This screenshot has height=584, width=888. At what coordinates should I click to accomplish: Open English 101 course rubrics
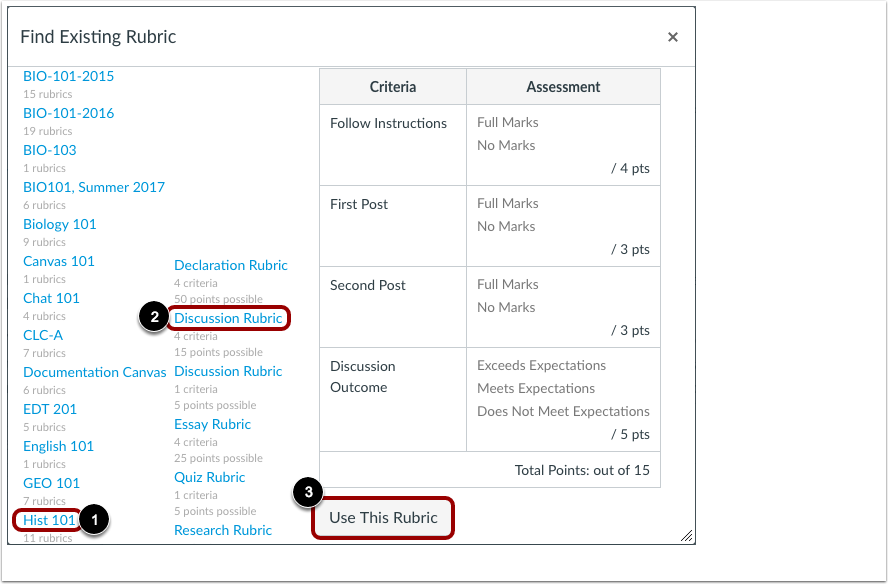(x=58, y=446)
